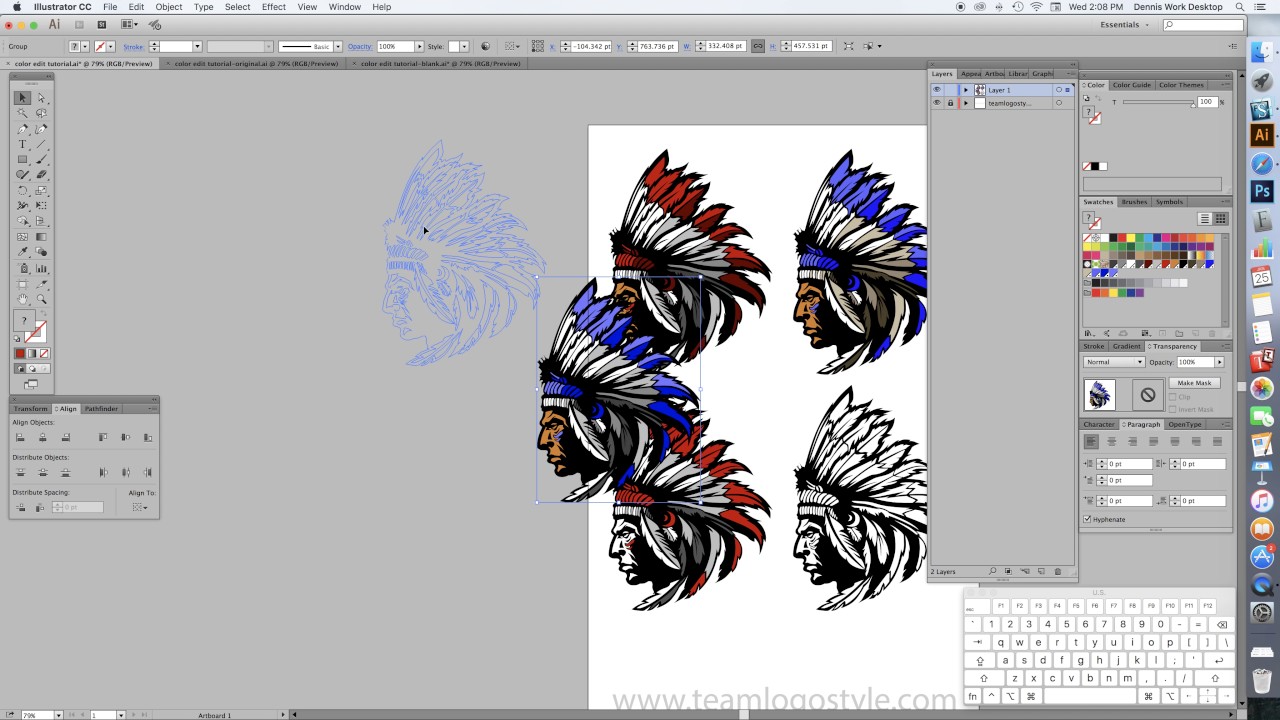Select the Type tool

(22, 144)
